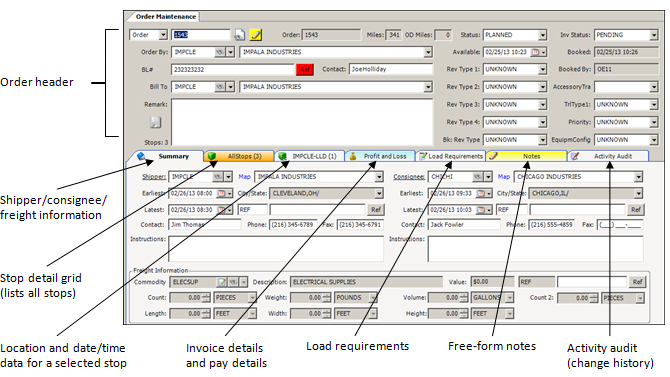670x377 pixels.
Task: Click the Commodity edit icon next to ELECSUP
Action: [x=222, y=282]
